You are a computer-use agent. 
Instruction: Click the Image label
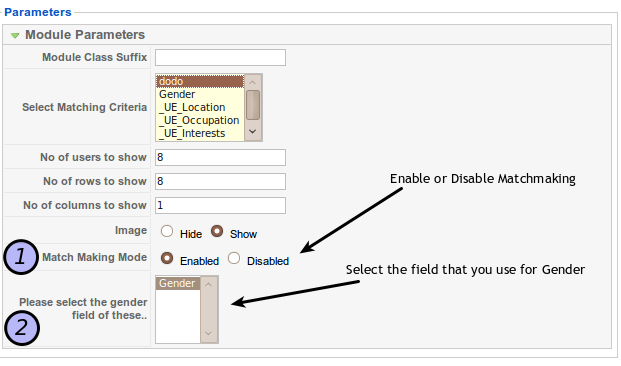[x=131, y=231]
